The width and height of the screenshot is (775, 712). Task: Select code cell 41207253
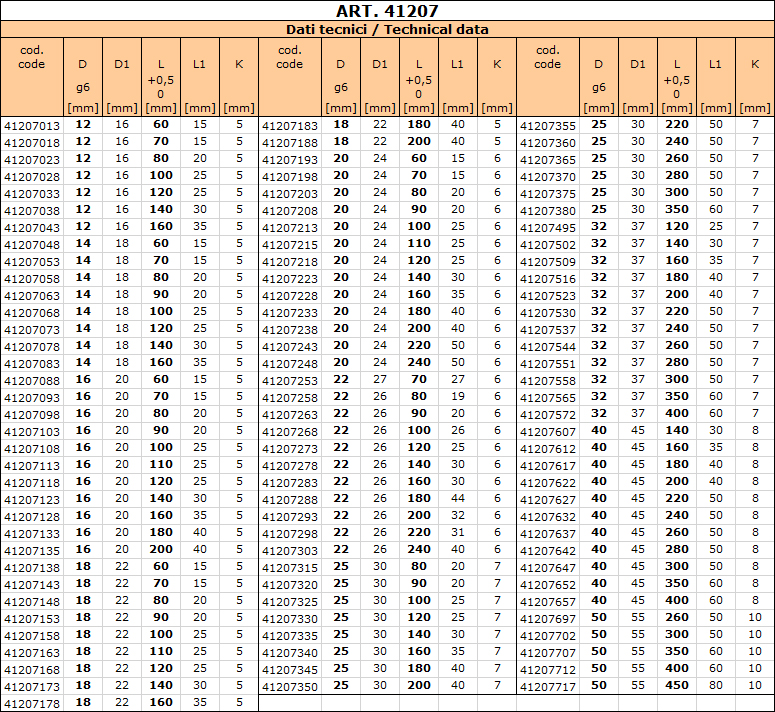[x=290, y=381]
